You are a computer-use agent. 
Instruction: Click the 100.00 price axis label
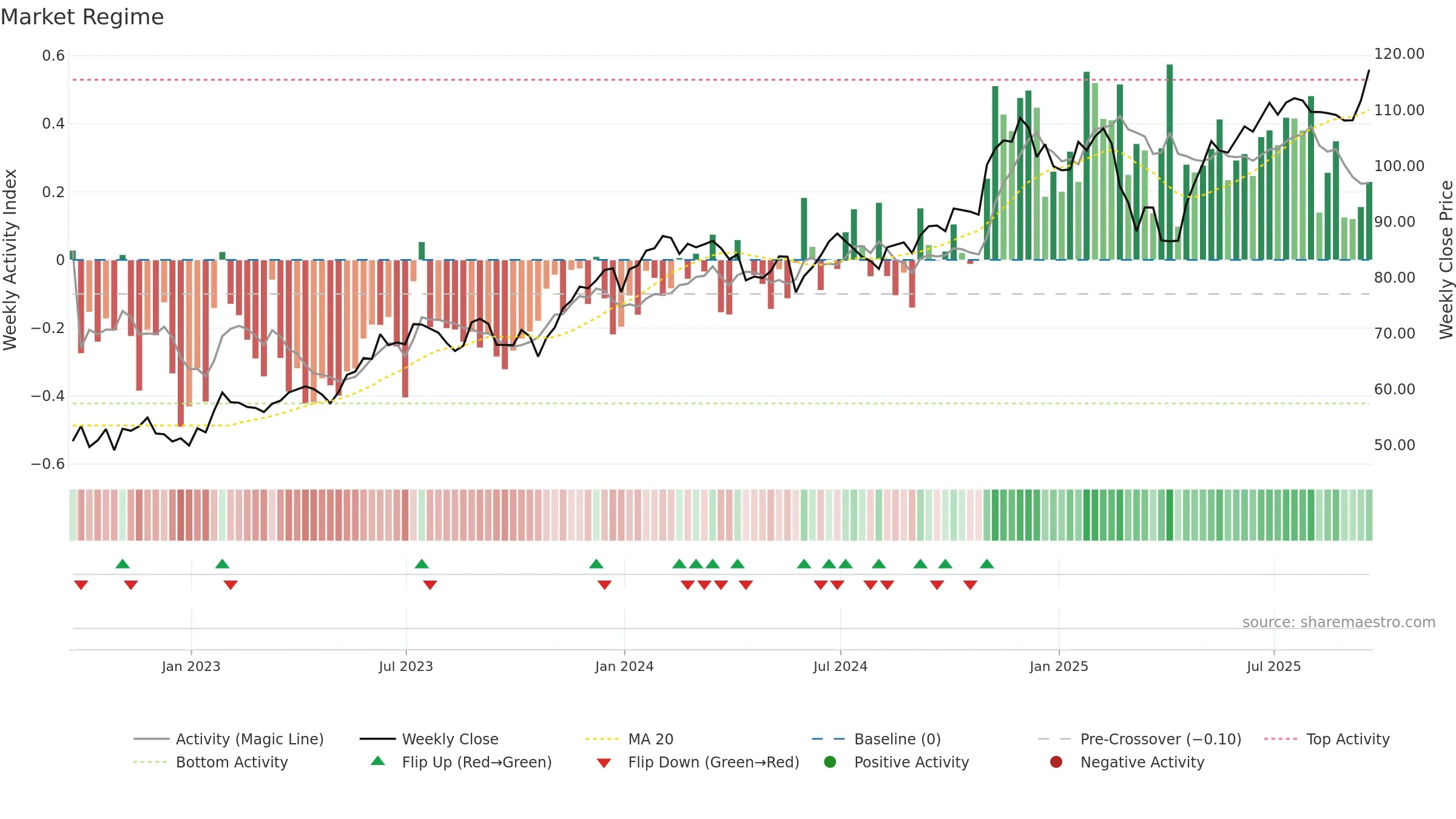tap(1399, 166)
